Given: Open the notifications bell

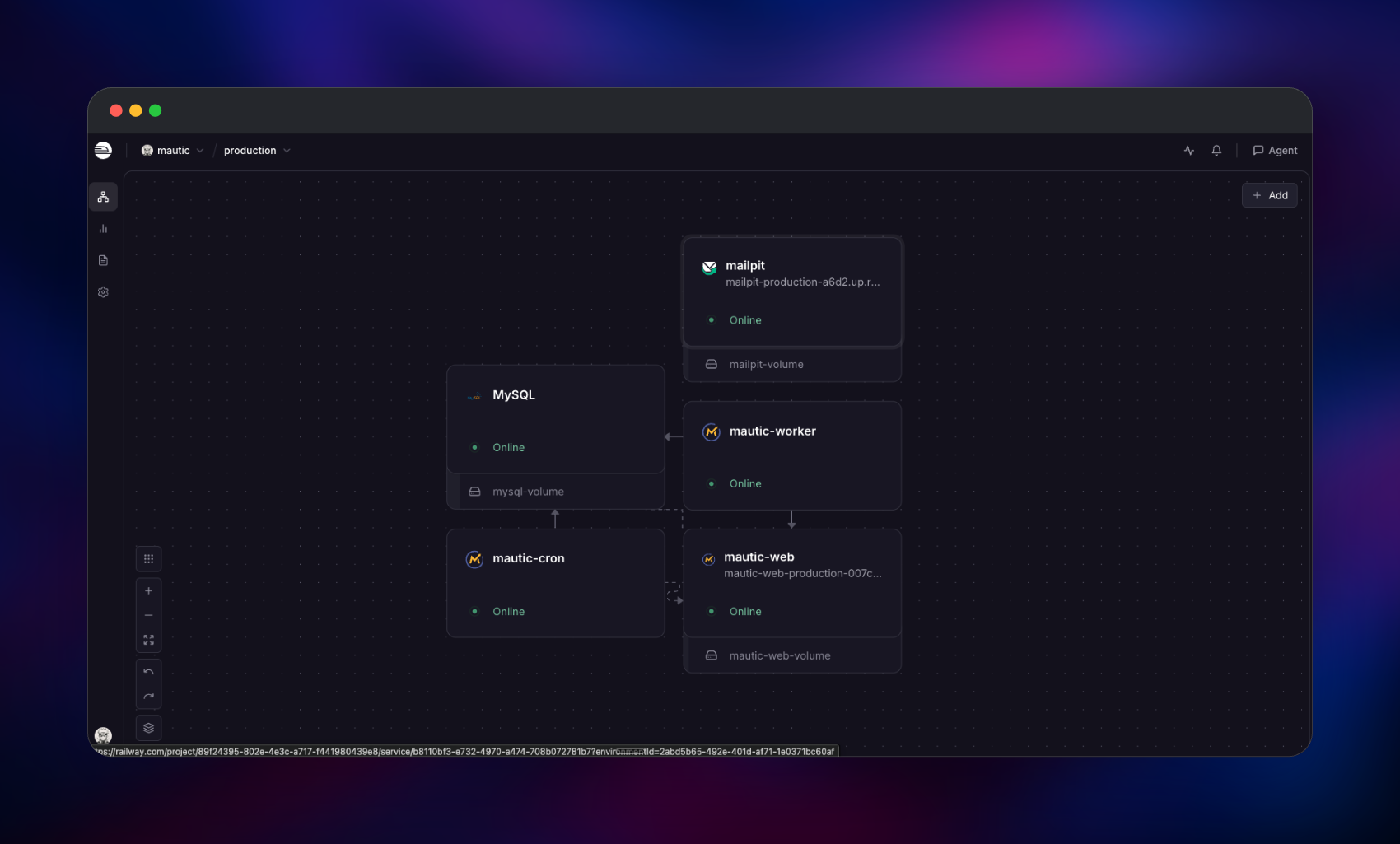Looking at the screenshot, I should click(x=1216, y=151).
